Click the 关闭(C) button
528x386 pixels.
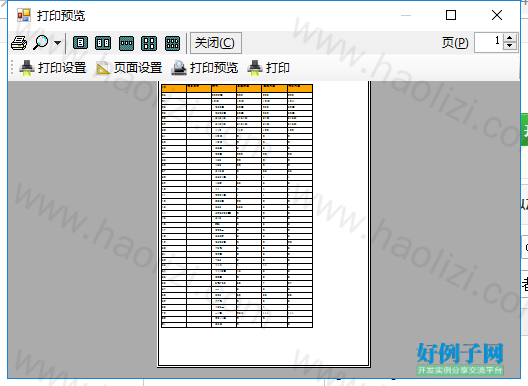pos(216,43)
